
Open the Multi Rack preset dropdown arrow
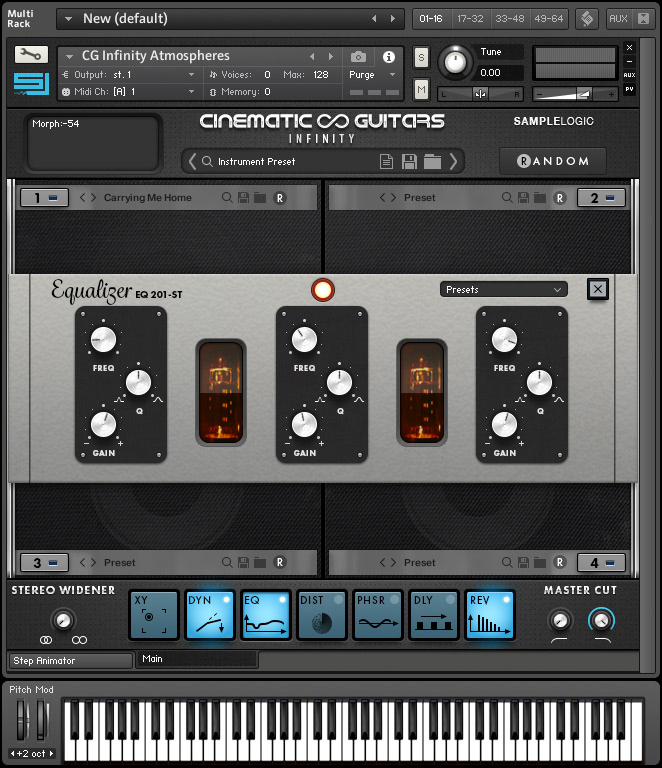coord(69,19)
